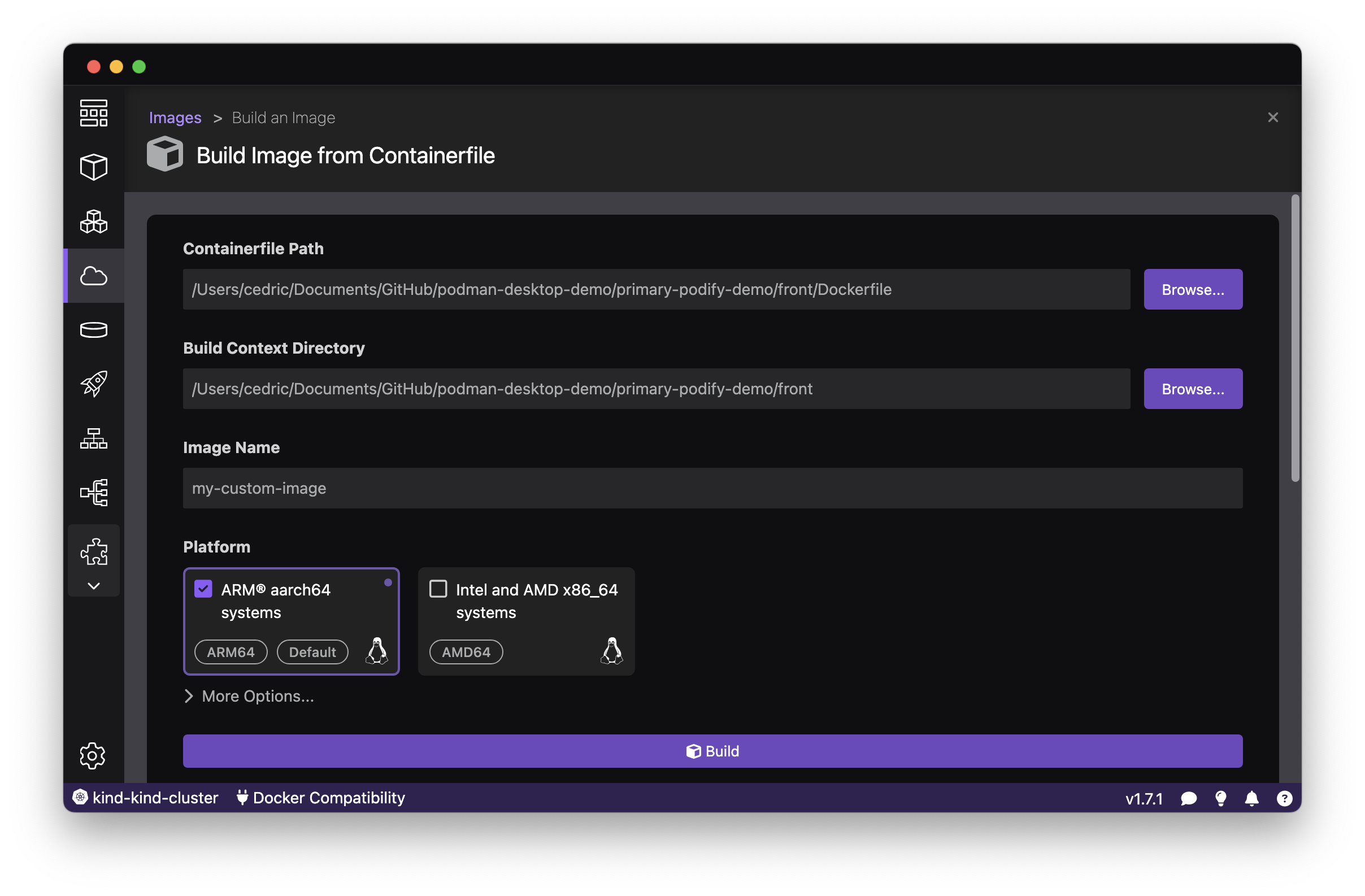The width and height of the screenshot is (1365, 896).
Task: Select the Pods icon in the sidebar
Action: (x=93, y=221)
